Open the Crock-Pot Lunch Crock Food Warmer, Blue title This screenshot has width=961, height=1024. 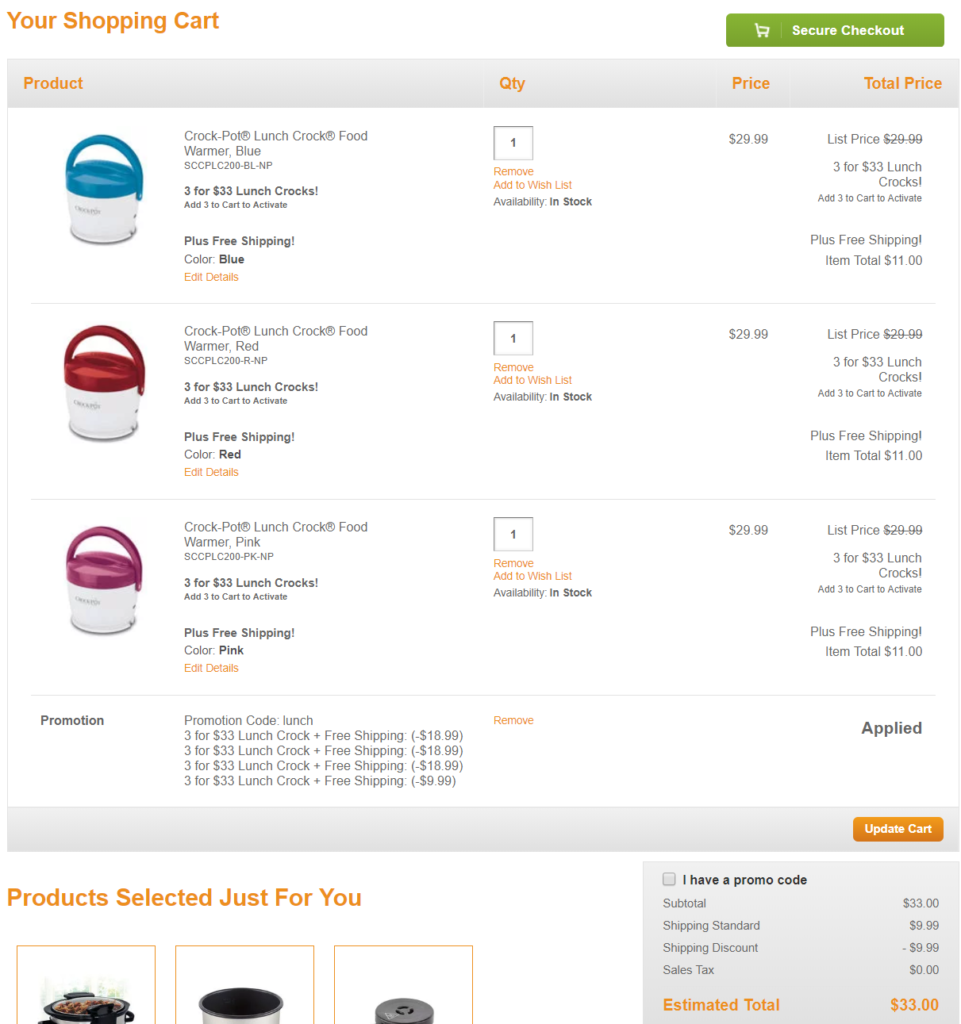tap(275, 143)
